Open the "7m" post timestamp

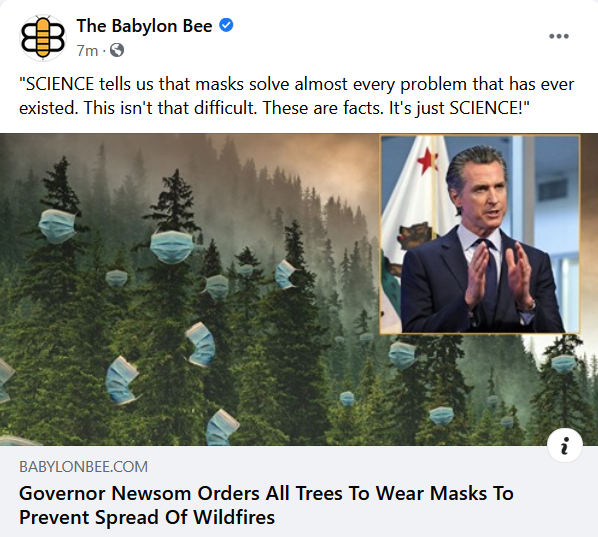coord(87,50)
